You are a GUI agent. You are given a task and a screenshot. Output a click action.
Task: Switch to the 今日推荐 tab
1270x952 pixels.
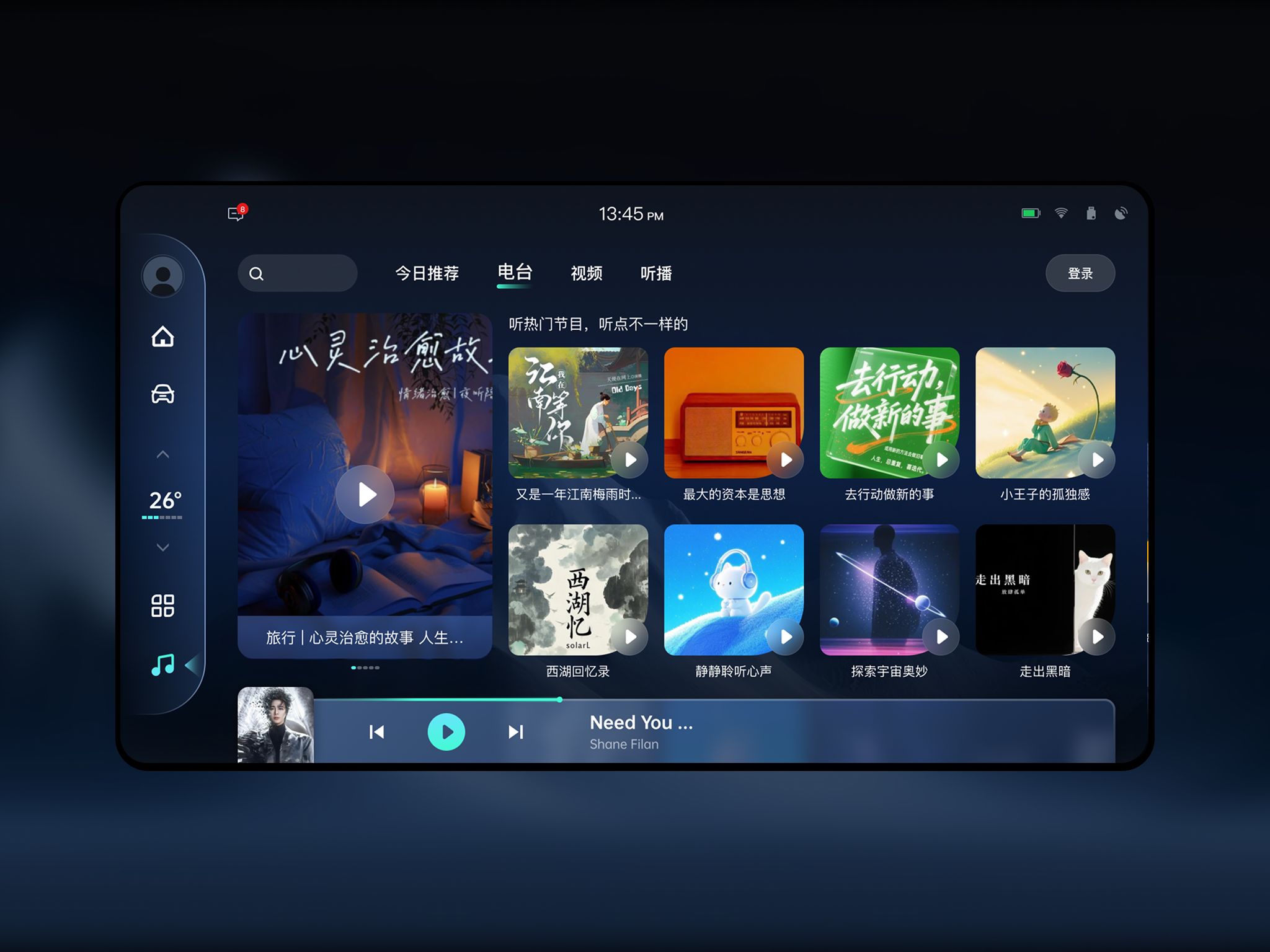[427, 273]
